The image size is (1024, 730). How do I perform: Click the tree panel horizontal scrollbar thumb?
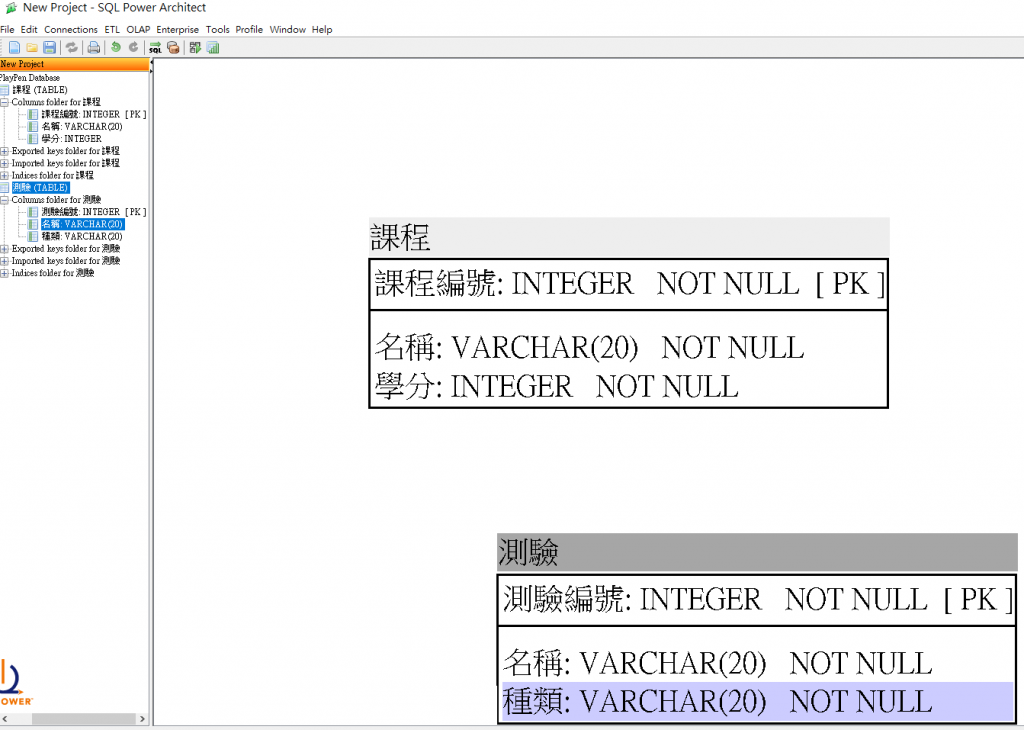point(83,719)
